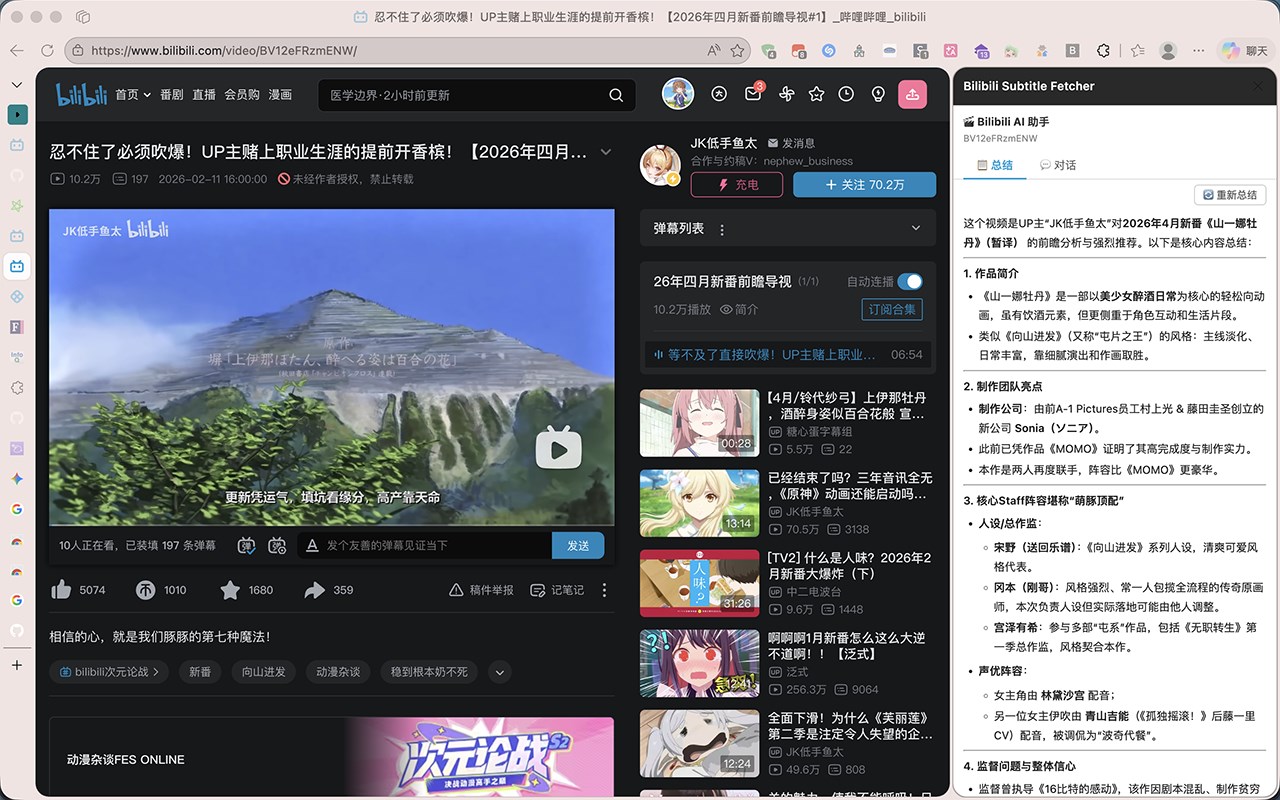Image resolution: width=1280 pixels, height=800 pixels.
Task: Open the Edge Copilot 聊天 button
Action: point(1244,50)
